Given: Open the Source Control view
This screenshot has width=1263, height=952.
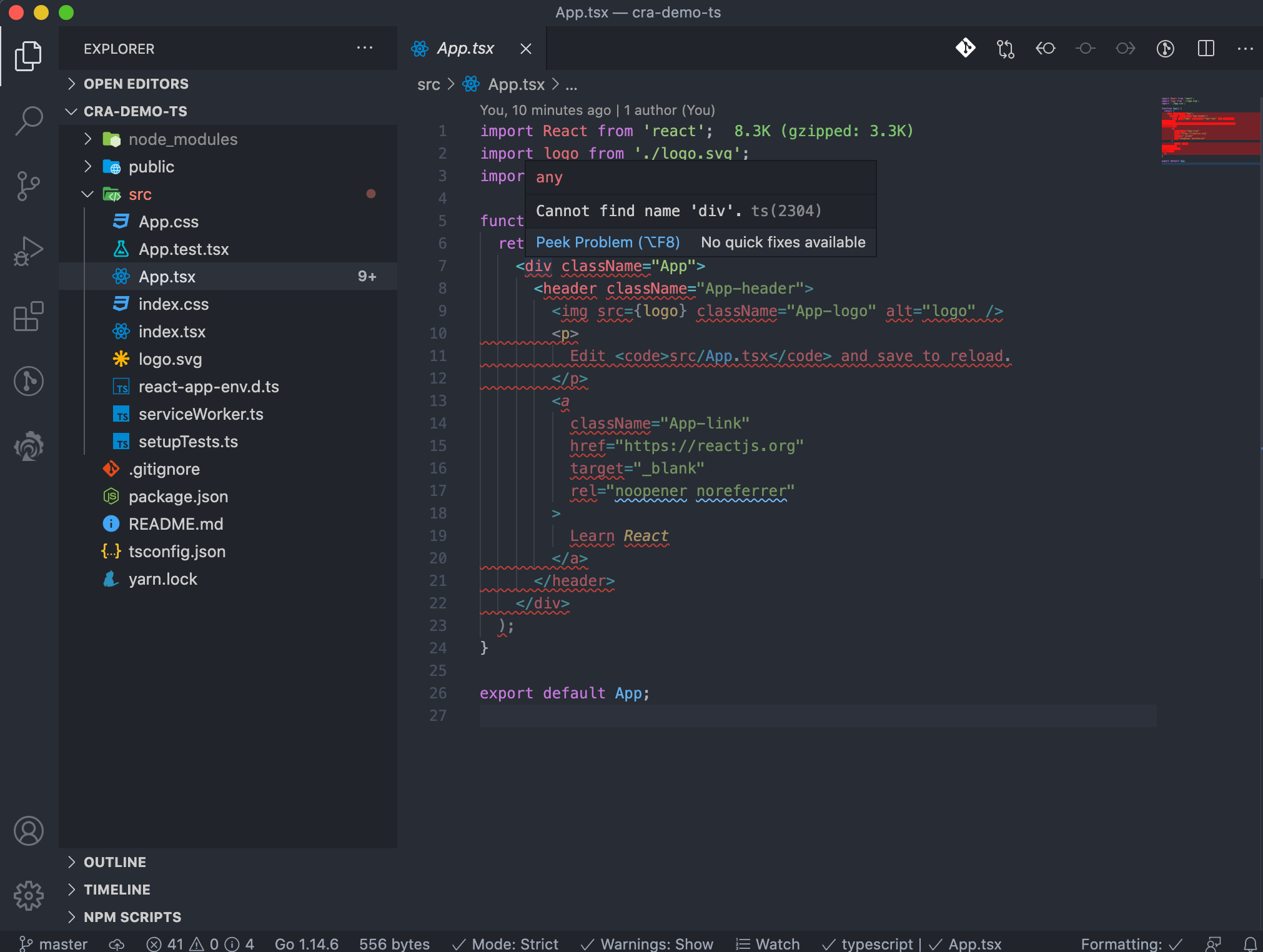Looking at the screenshot, I should coord(28,186).
